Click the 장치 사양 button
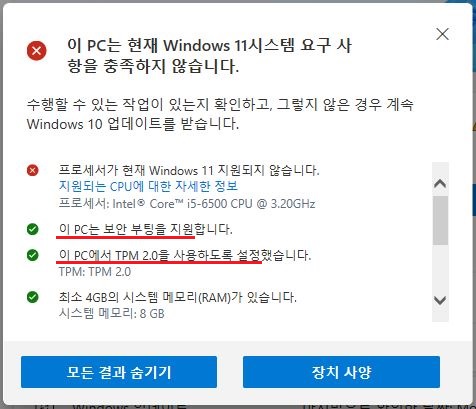Viewport: 476px width, 409px height. coord(341,372)
